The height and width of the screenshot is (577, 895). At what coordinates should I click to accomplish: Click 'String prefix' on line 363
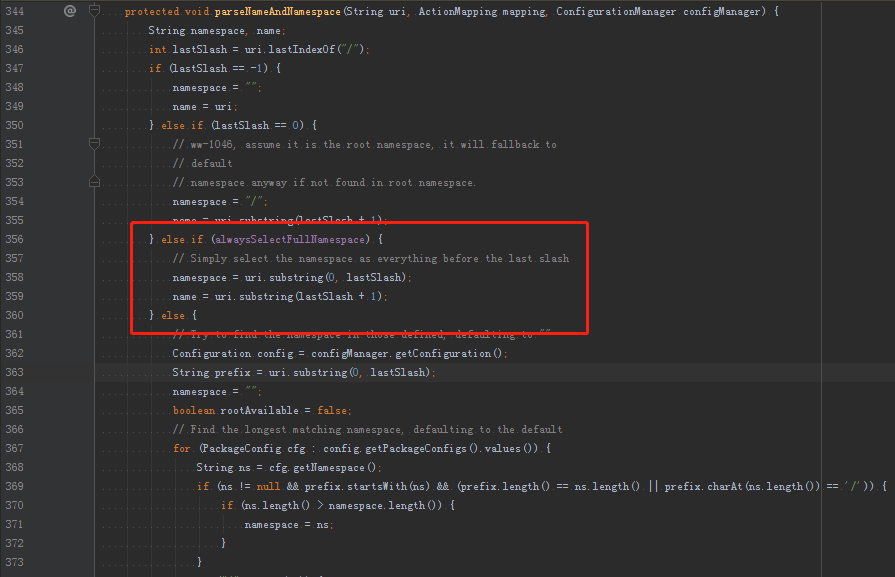[x=211, y=373]
